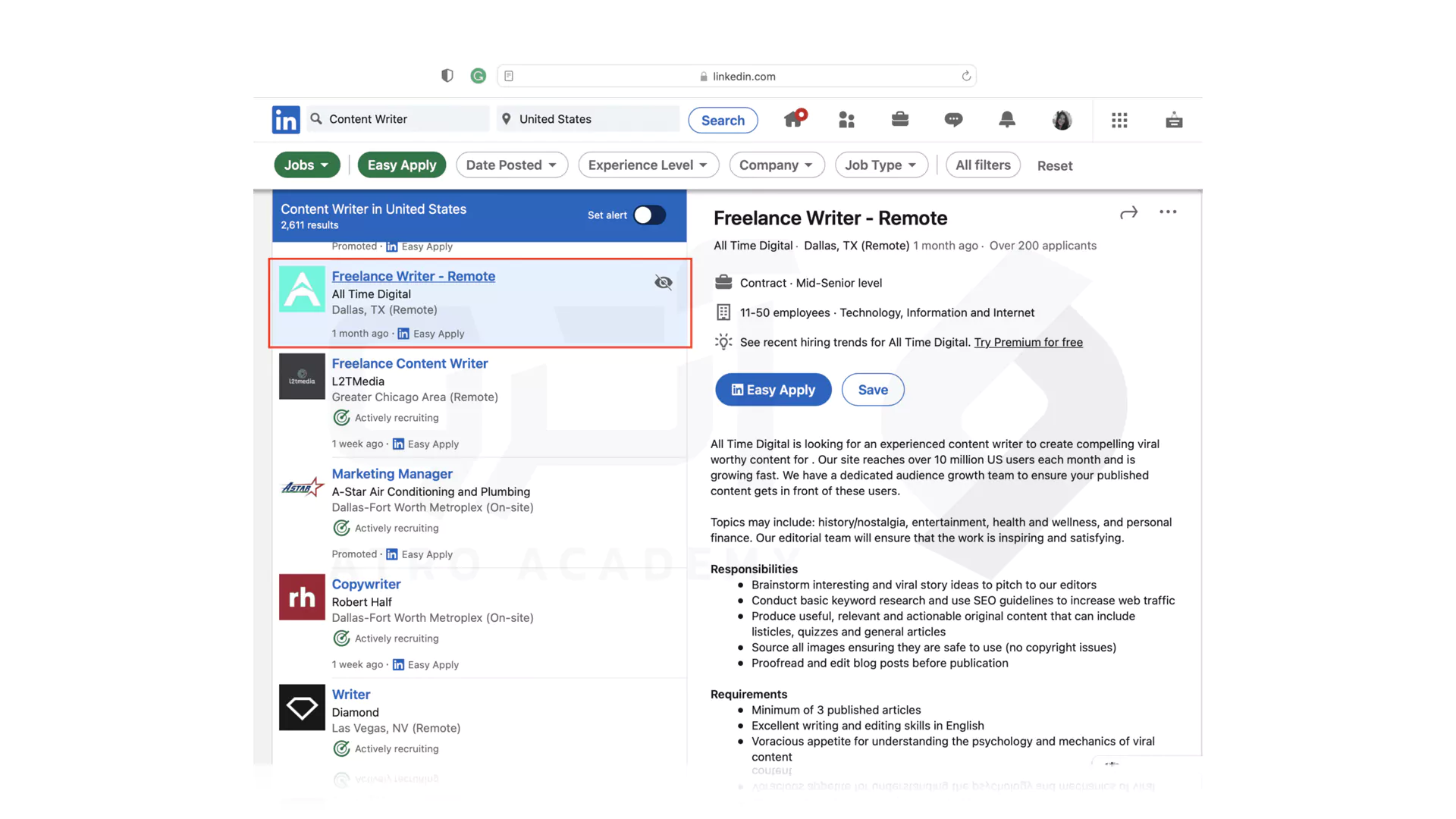Click Diamond company logo

302,708
